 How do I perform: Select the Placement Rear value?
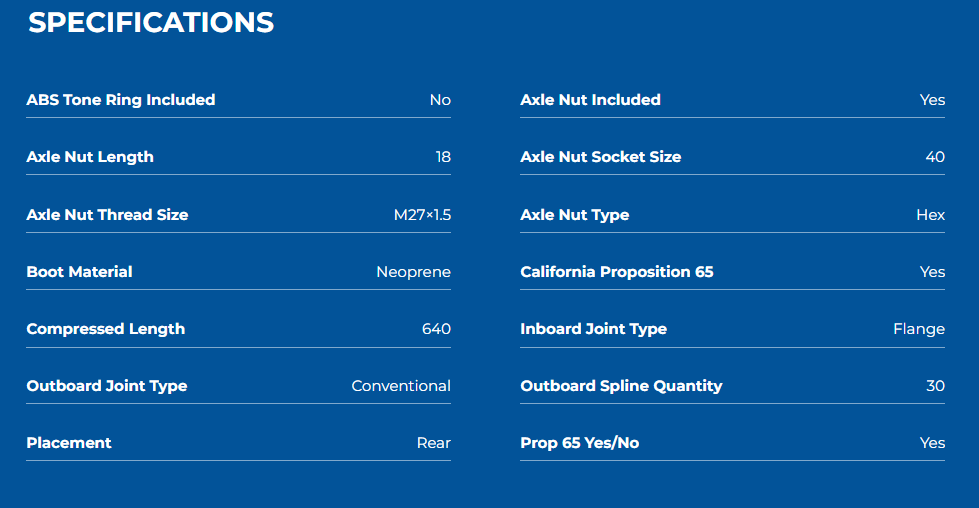click(x=433, y=443)
